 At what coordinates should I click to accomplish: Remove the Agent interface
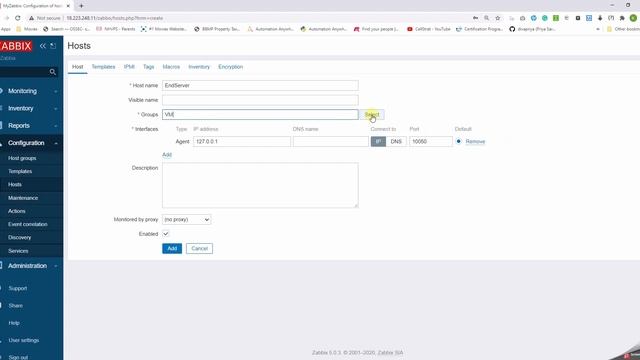point(475,141)
